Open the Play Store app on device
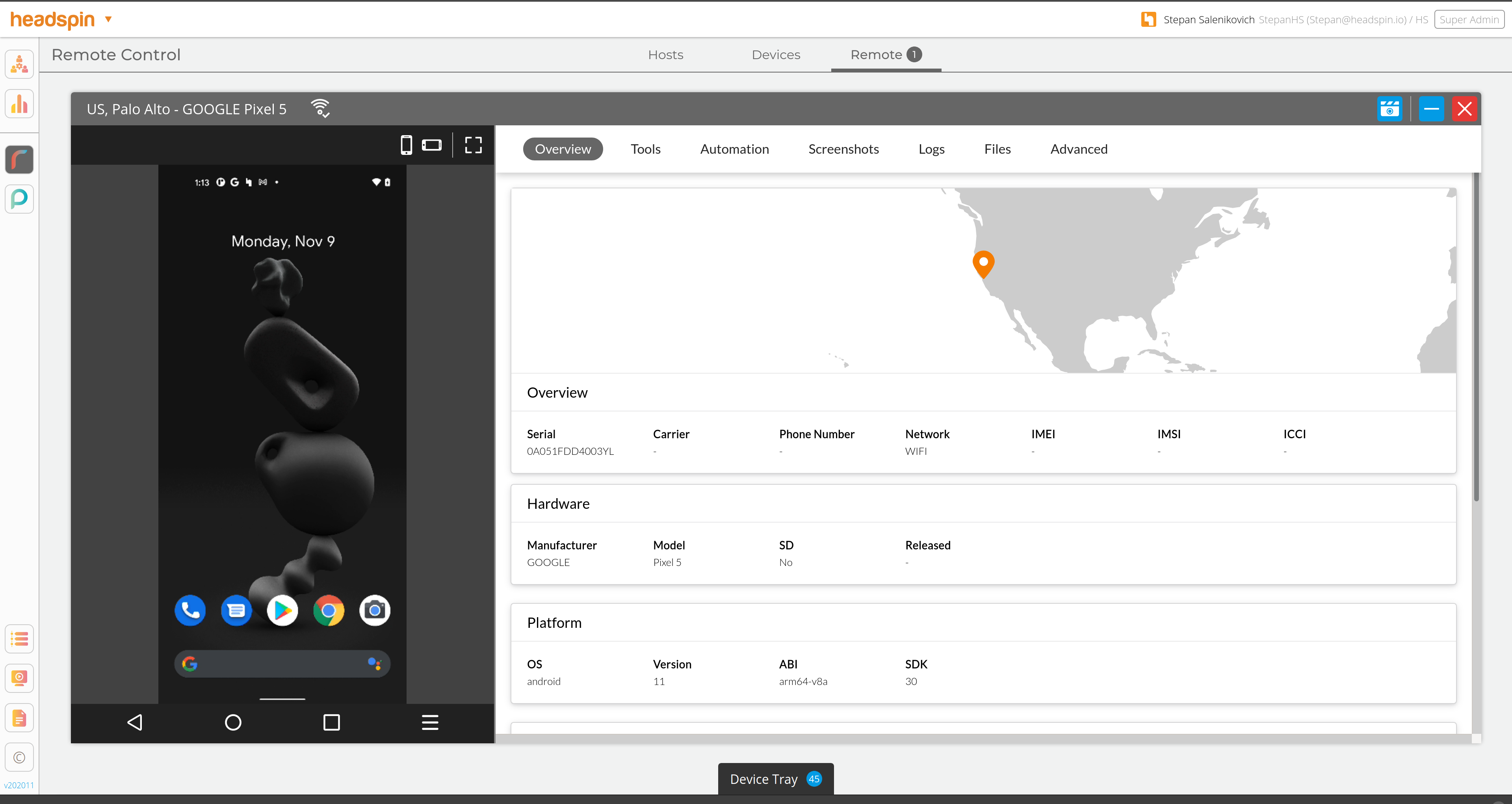The height and width of the screenshot is (804, 1512). pyautogui.click(x=282, y=611)
